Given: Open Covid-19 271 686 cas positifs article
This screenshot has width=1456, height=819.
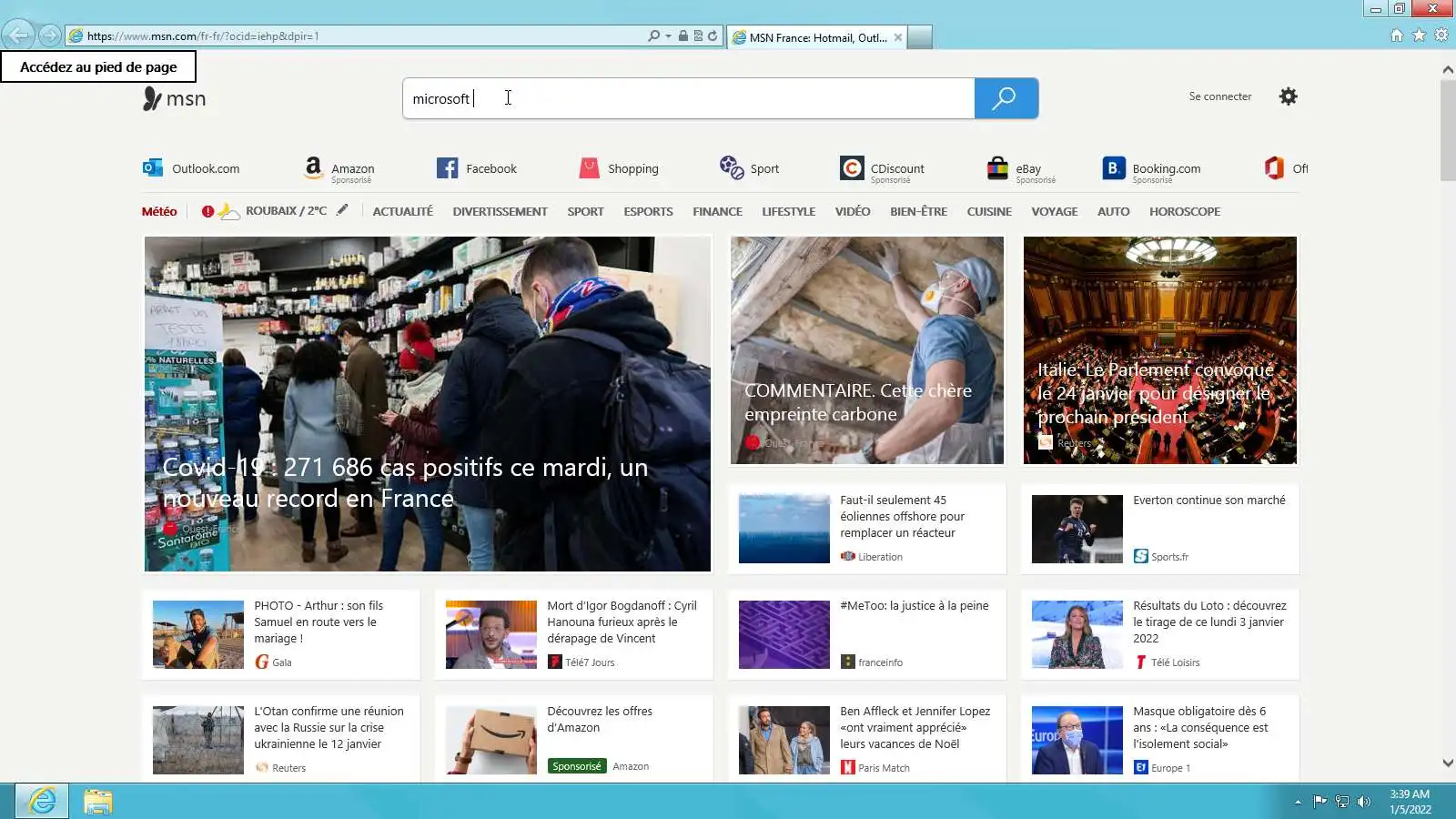Looking at the screenshot, I should pyautogui.click(x=427, y=404).
